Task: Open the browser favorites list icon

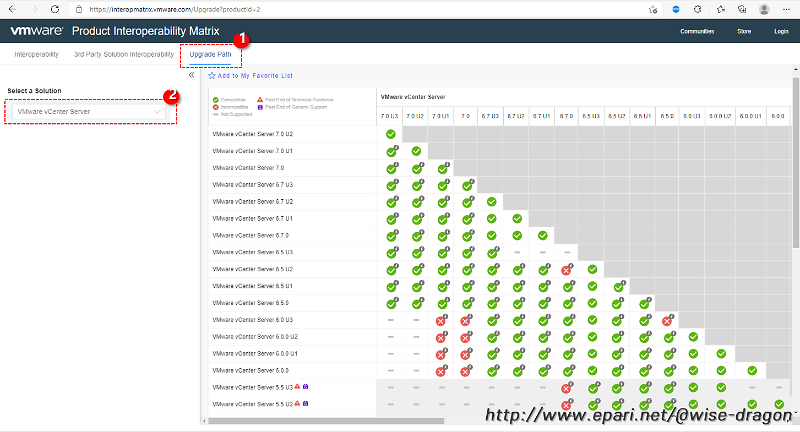Action: (x=720, y=9)
